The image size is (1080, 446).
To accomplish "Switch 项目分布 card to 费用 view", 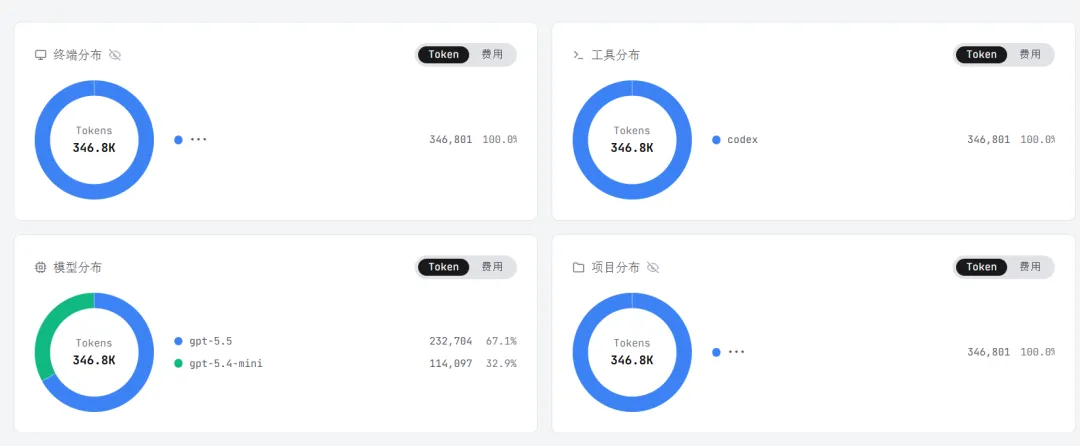I will [x=1030, y=266].
